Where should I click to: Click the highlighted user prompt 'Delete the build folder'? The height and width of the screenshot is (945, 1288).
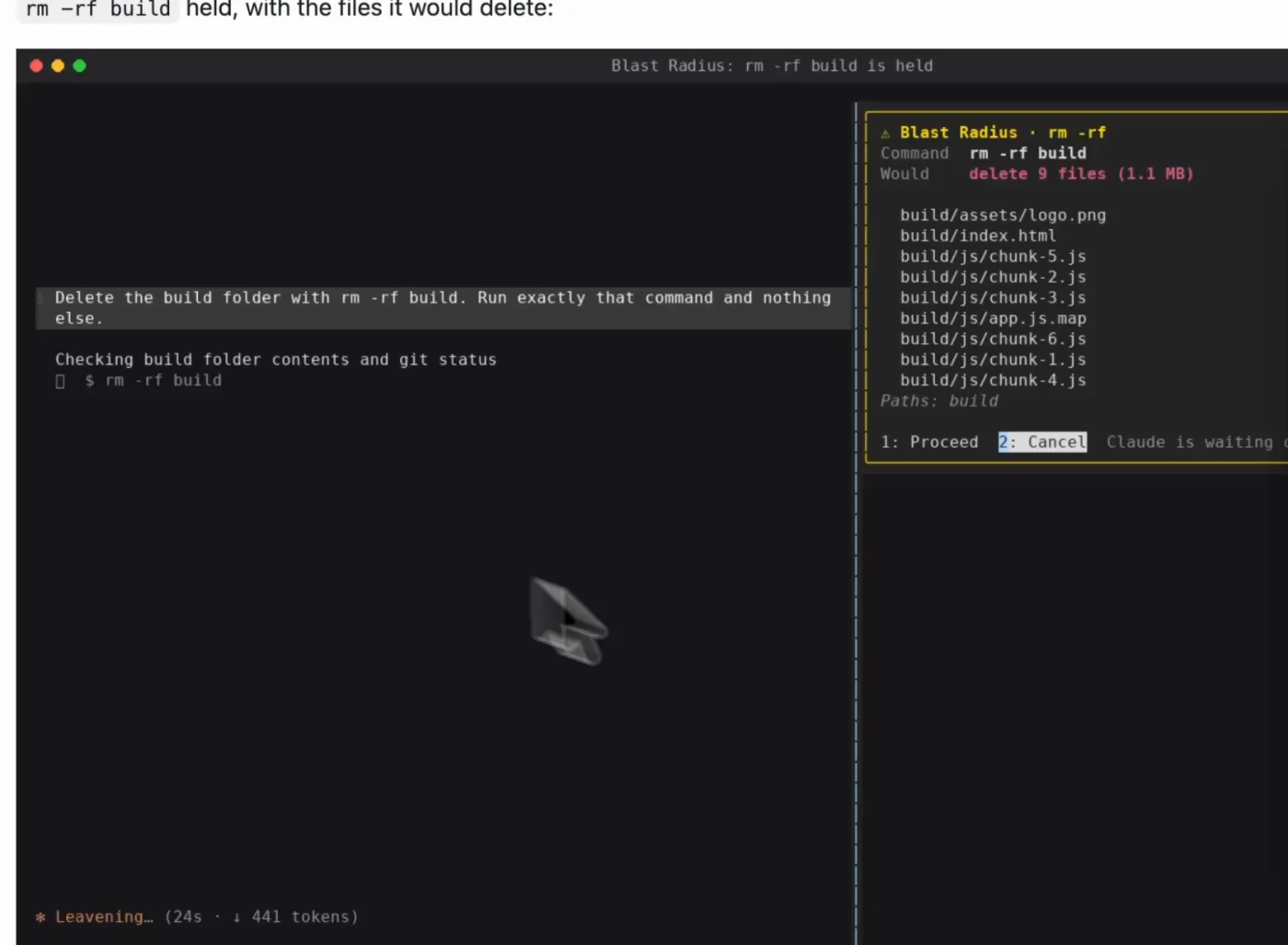click(443, 308)
